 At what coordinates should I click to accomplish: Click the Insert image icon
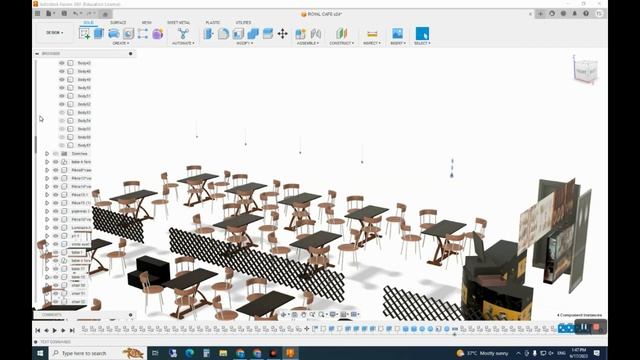tap(398, 33)
